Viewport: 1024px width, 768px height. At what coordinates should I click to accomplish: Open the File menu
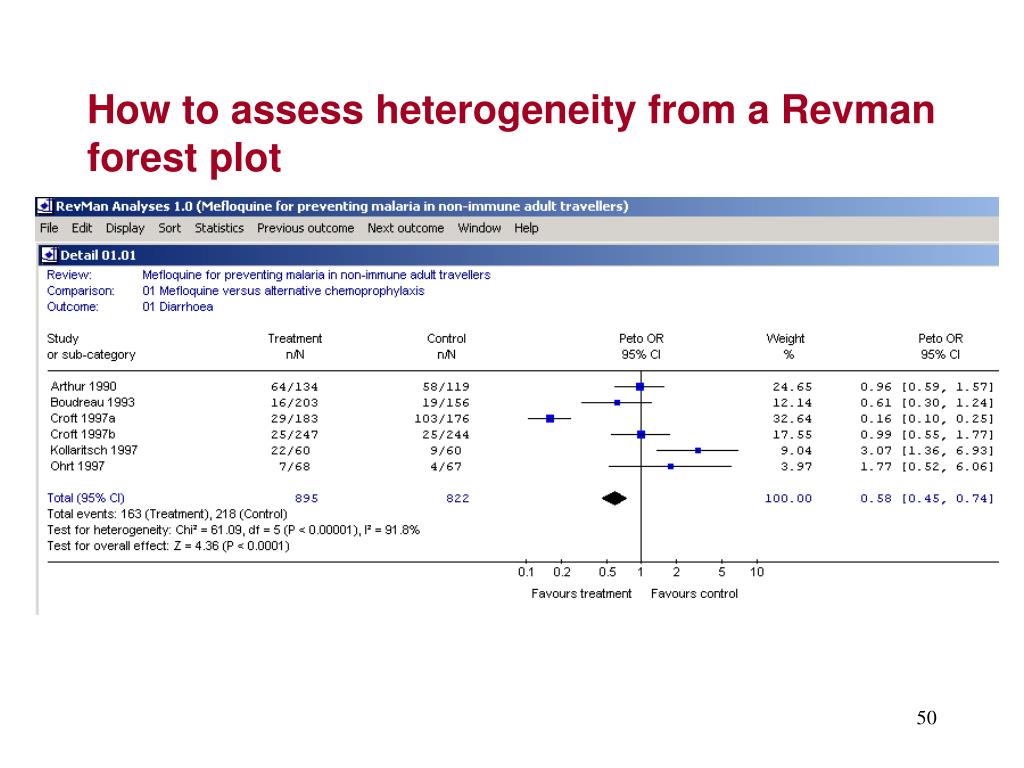(x=49, y=228)
